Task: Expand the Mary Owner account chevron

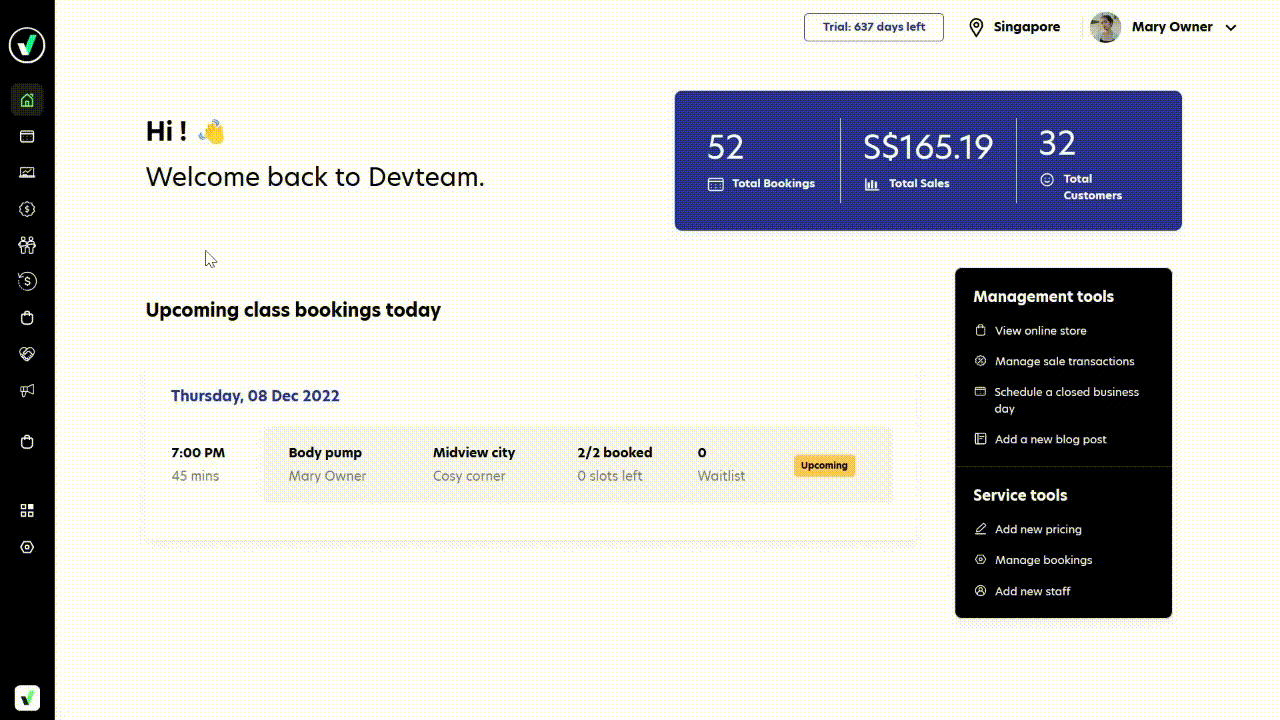Action: 1231,28
